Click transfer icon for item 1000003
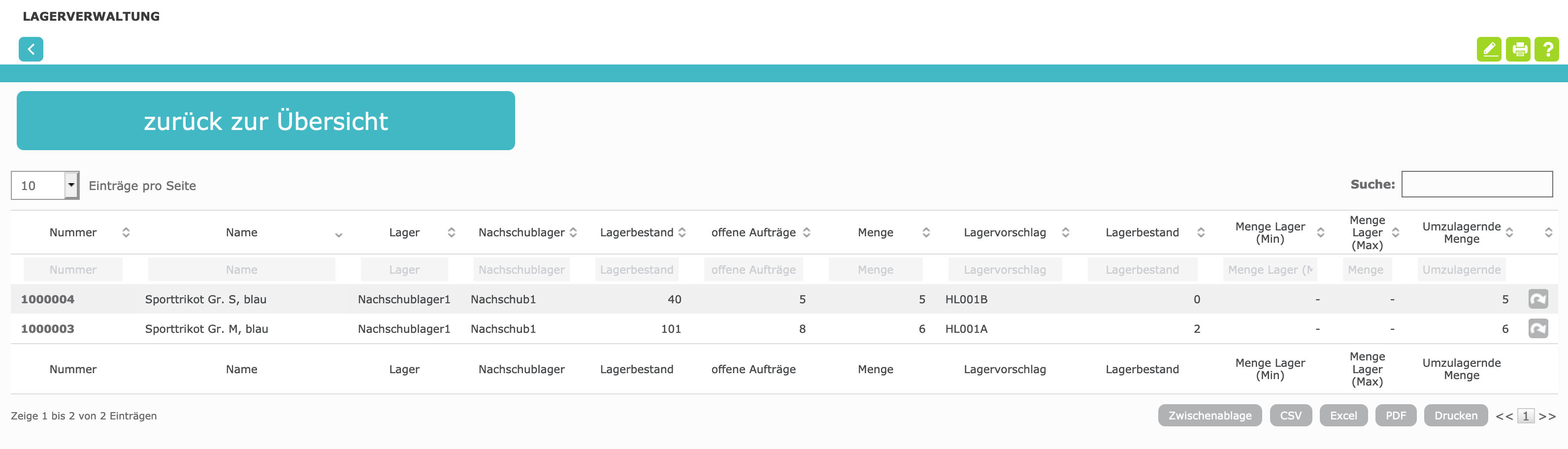This screenshot has height=449, width=1568. pos(1537,328)
